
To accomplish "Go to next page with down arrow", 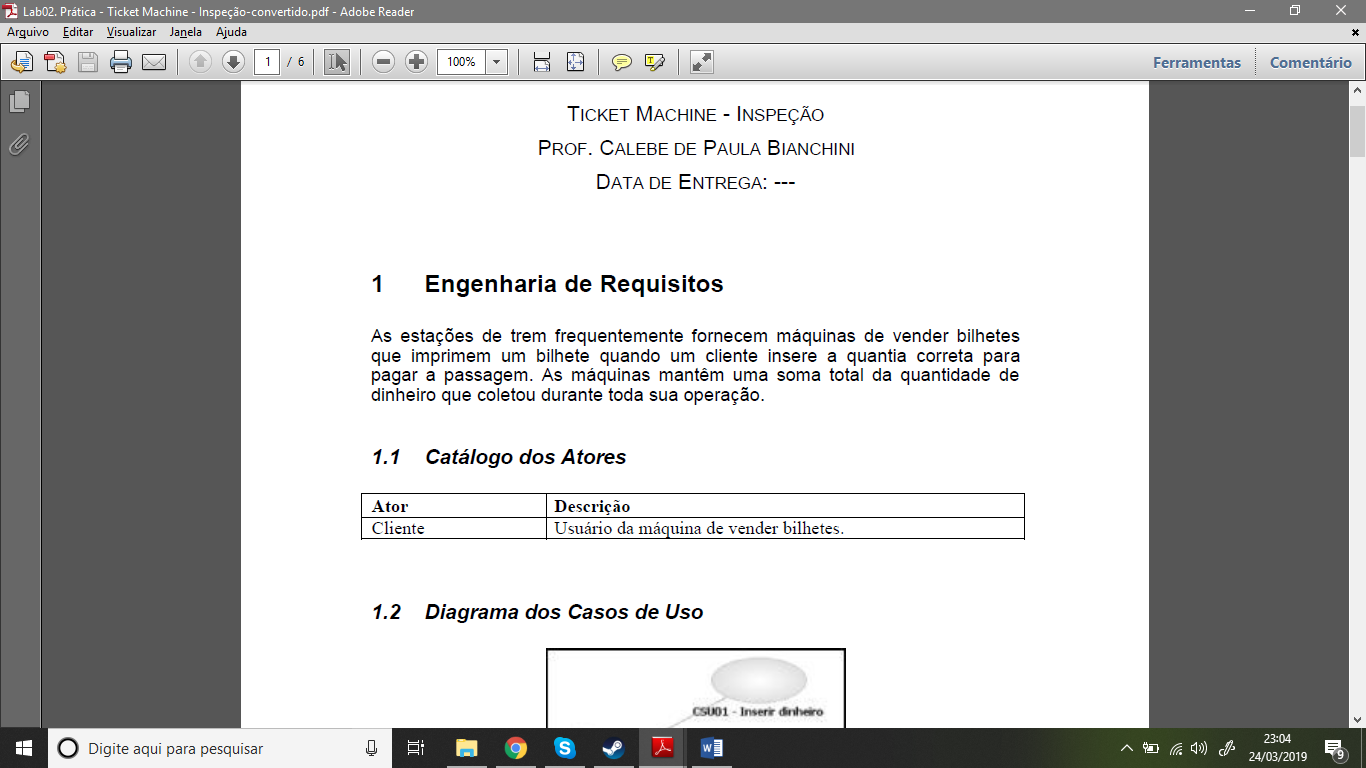I will click(x=233, y=62).
